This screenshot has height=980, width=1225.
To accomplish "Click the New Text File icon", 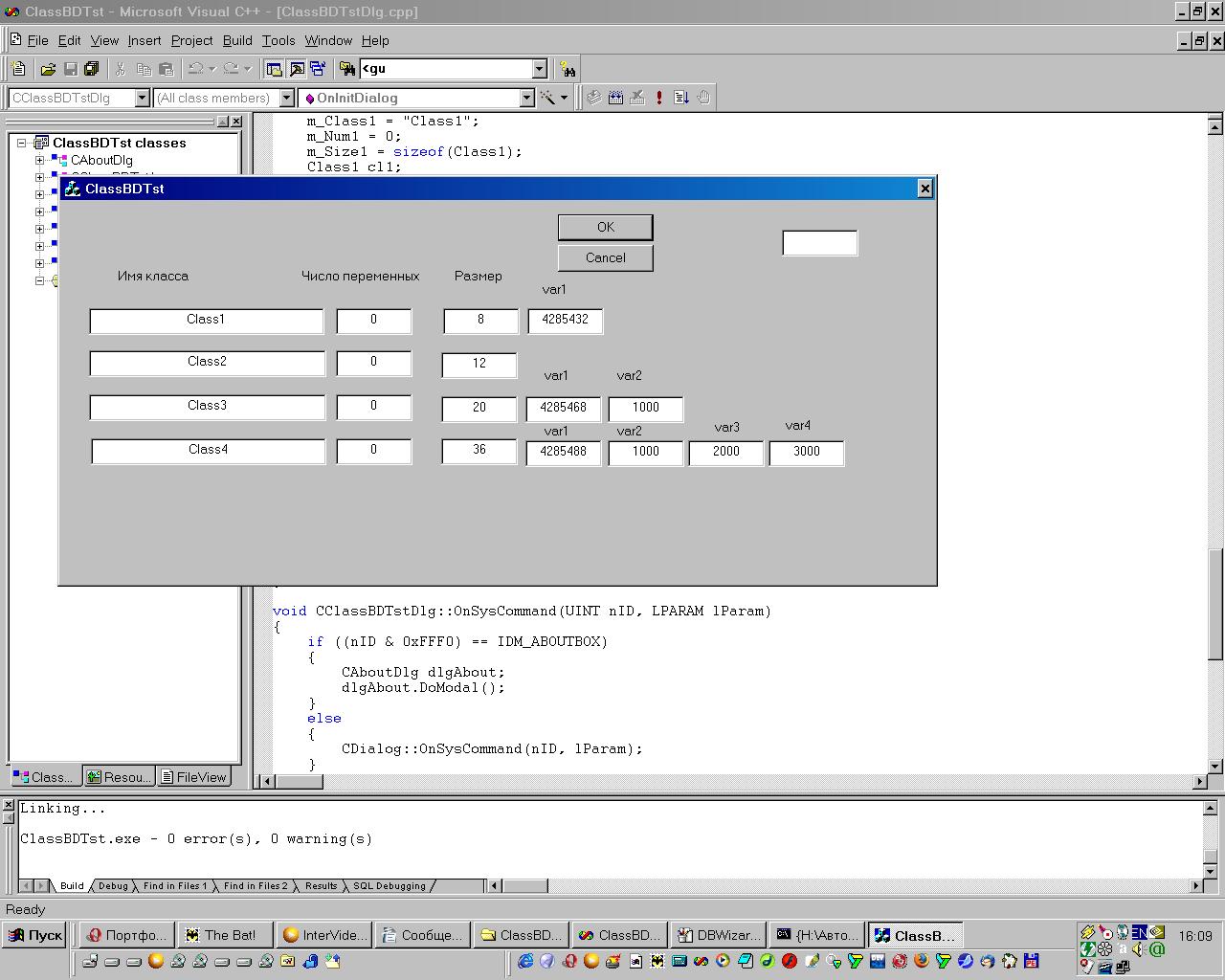I will click(18, 69).
